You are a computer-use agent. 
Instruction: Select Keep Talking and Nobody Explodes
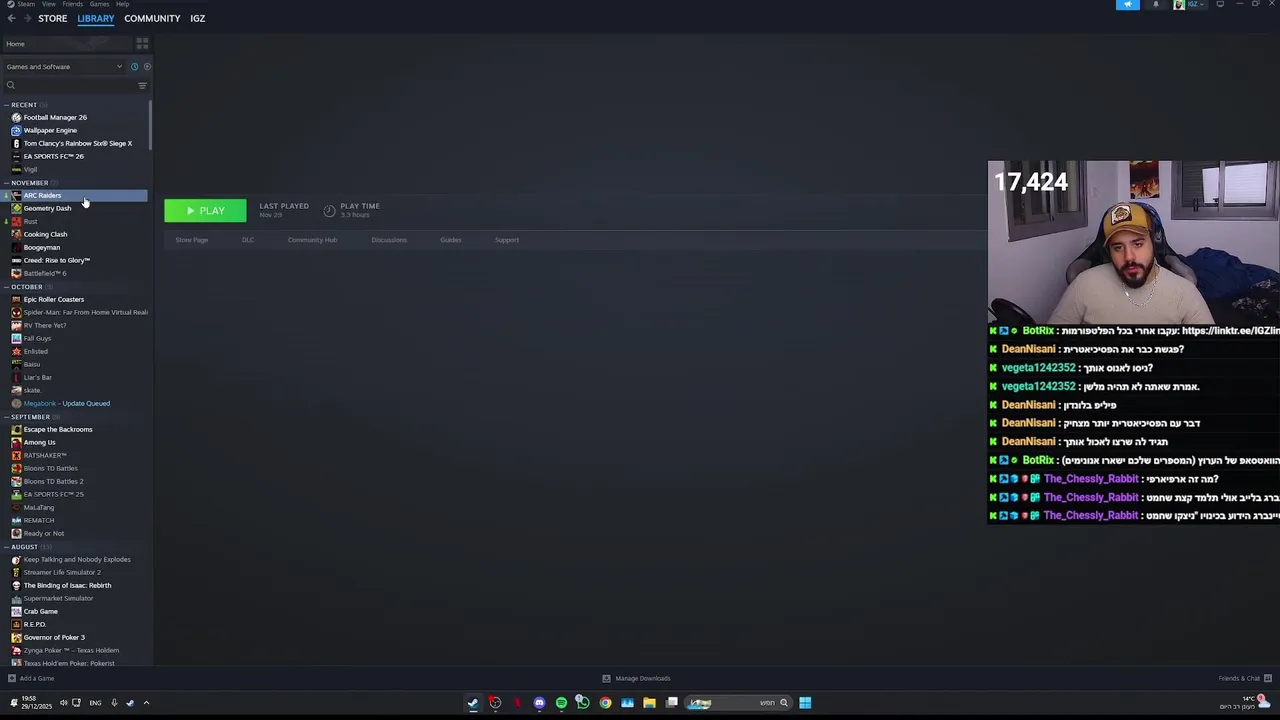(76, 560)
